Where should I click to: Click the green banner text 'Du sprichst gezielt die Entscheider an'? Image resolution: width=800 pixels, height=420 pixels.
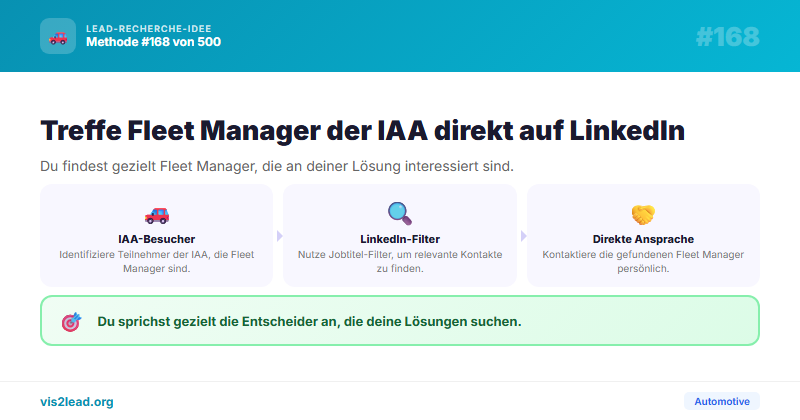click(x=218, y=322)
